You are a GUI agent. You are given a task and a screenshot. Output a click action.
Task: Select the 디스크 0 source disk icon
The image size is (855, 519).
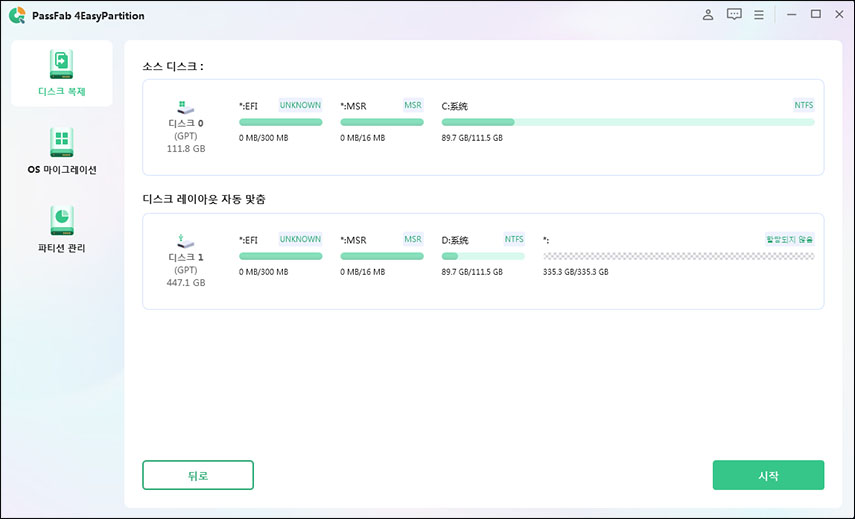coord(185,107)
